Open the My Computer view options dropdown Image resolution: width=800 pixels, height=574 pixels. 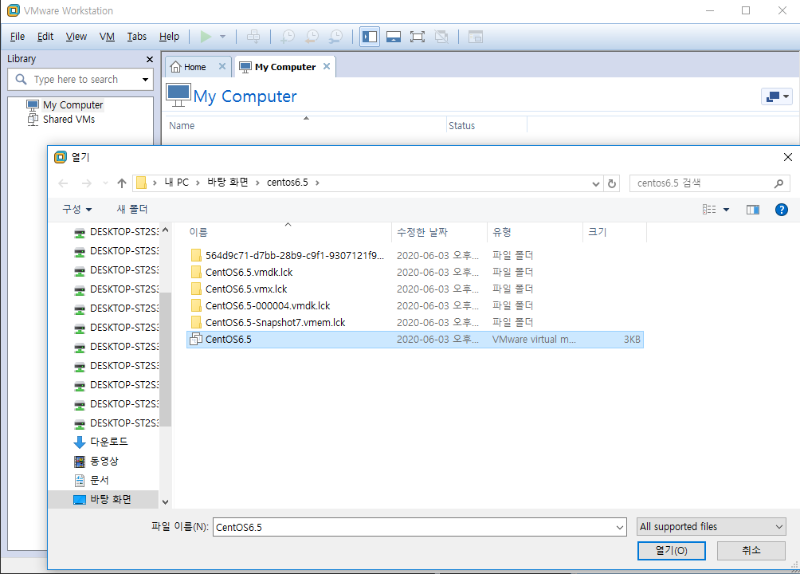(x=777, y=96)
